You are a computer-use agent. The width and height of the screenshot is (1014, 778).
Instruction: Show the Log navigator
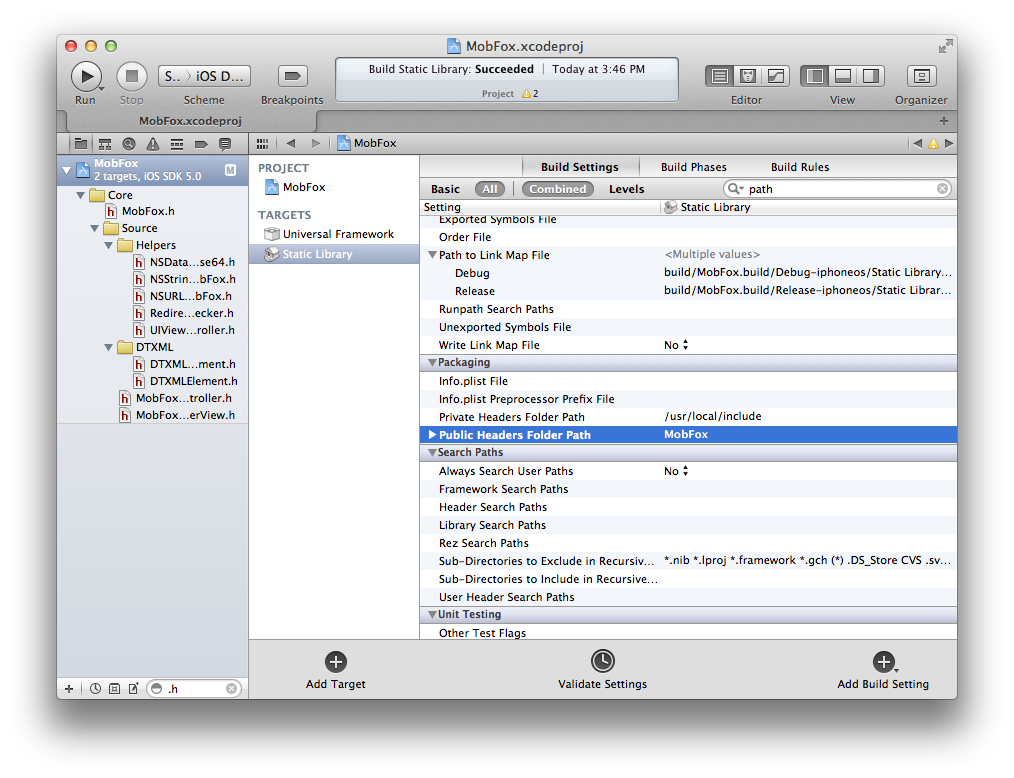point(225,144)
